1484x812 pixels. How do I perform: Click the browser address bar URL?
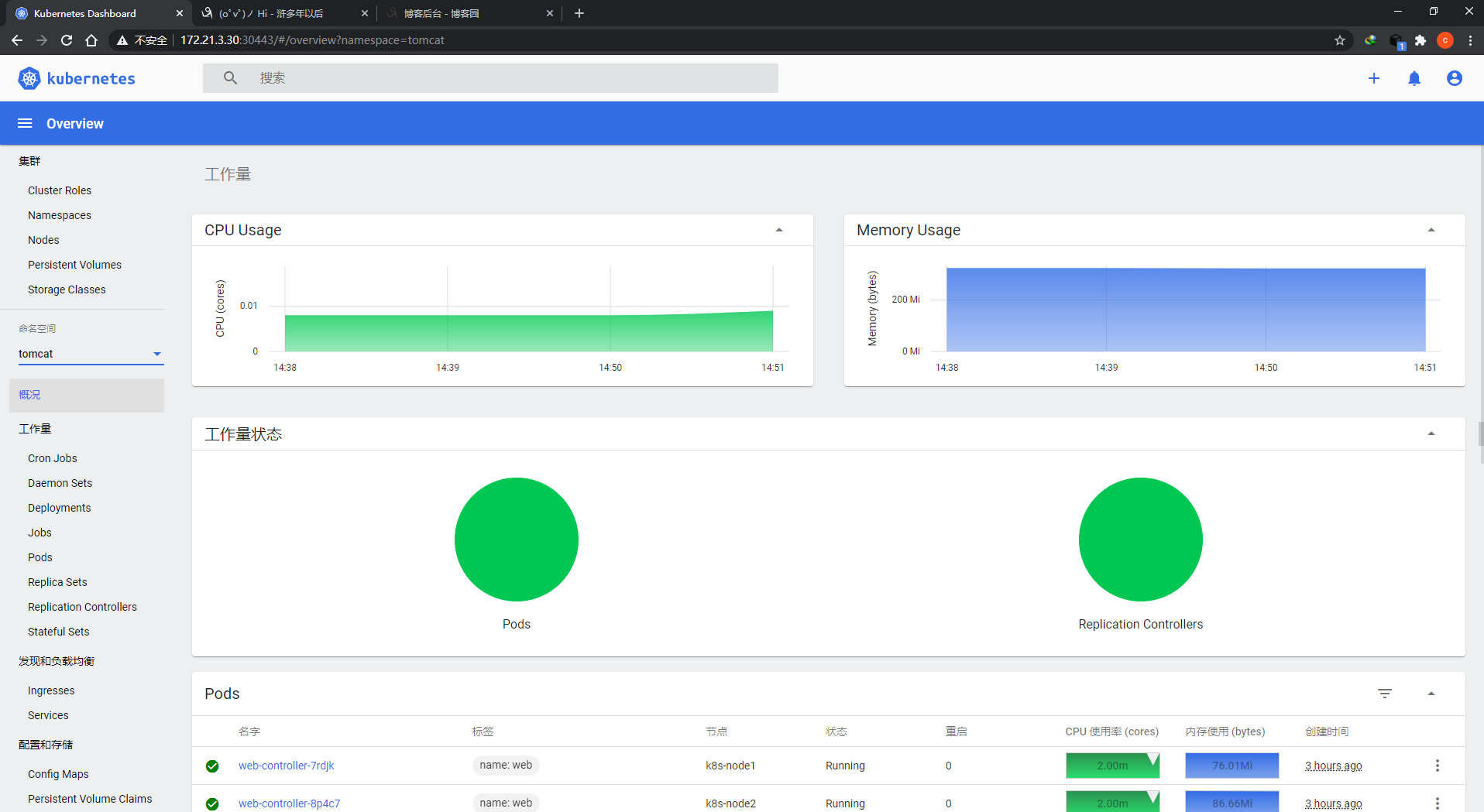312,40
